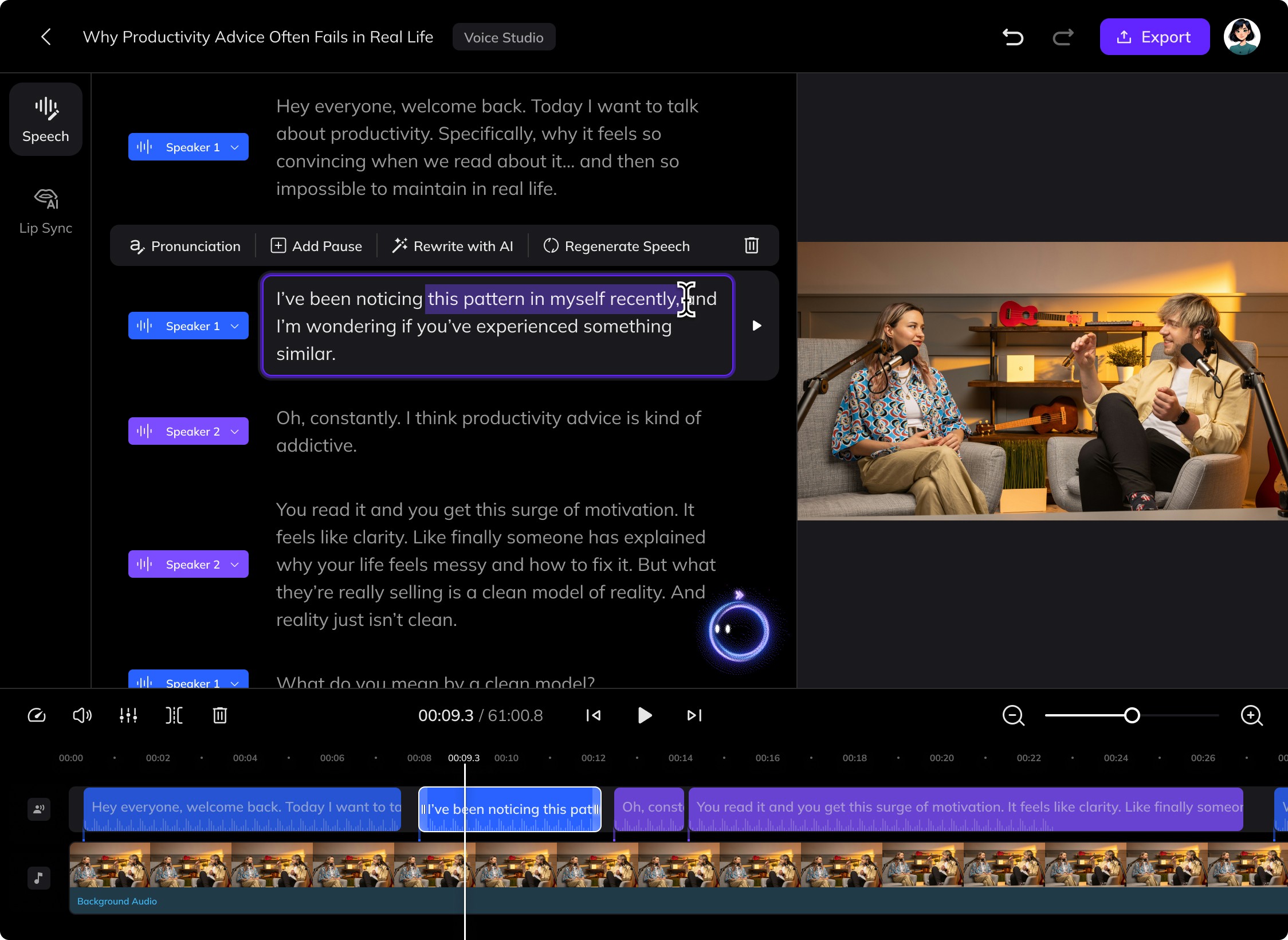1288x940 pixels.
Task: Toggle the voice track icon on timeline
Action: coord(39,809)
